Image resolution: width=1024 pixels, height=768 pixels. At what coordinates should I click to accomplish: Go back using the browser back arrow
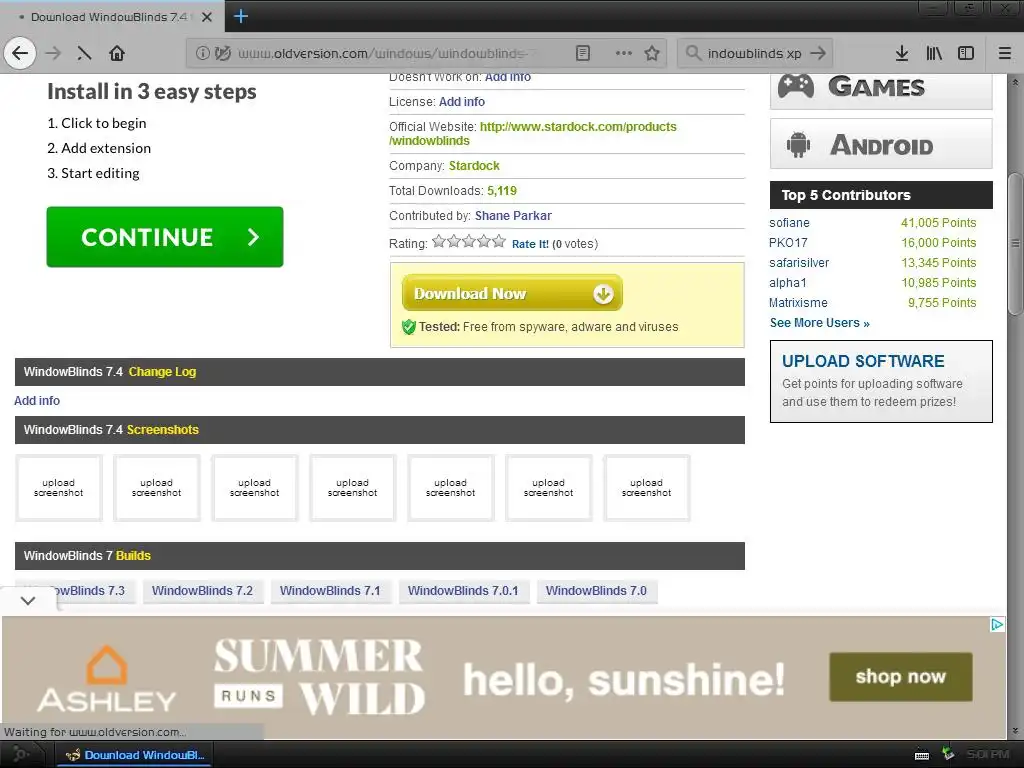coord(20,53)
